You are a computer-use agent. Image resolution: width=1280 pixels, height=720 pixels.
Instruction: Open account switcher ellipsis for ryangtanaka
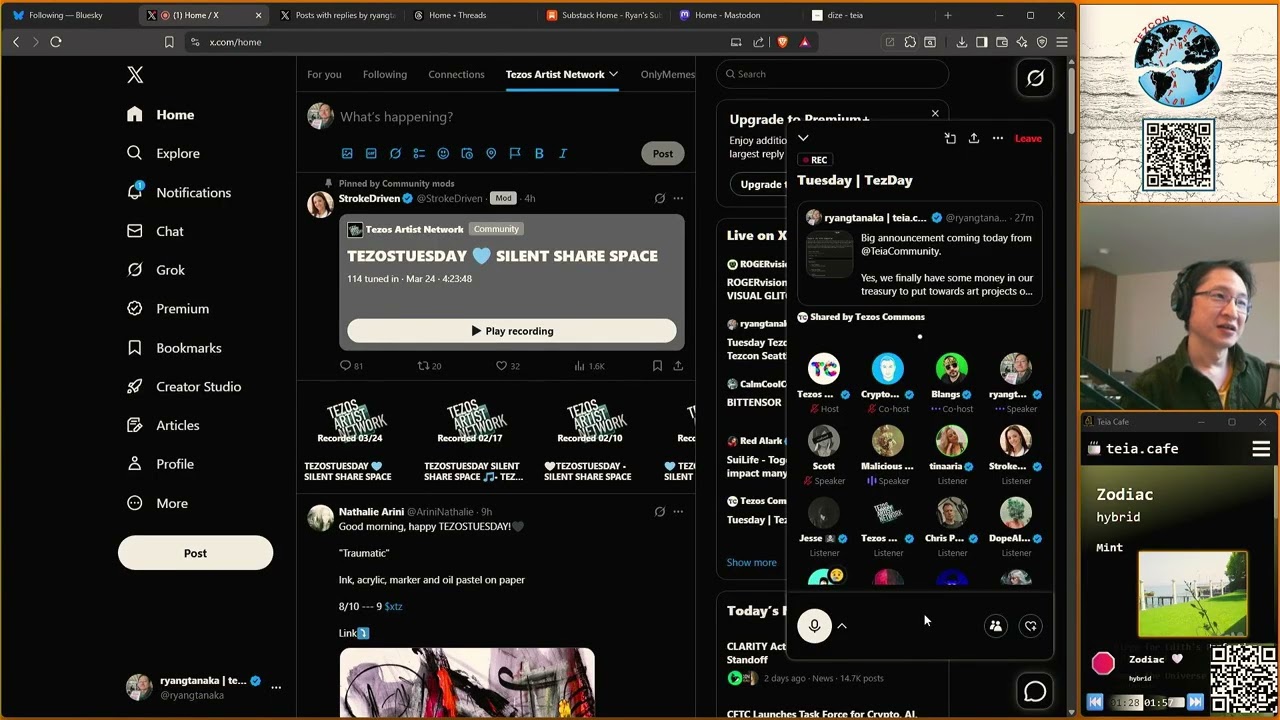click(276, 687)
